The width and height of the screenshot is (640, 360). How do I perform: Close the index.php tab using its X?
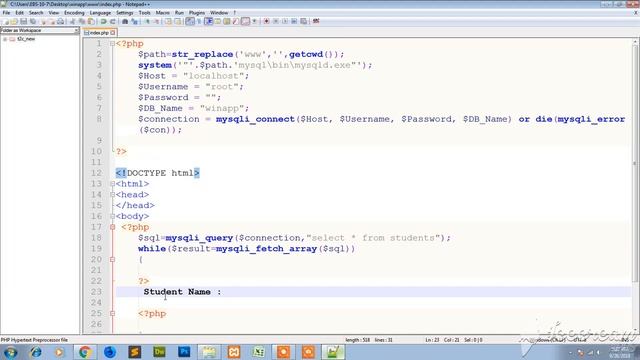[113, 33]
